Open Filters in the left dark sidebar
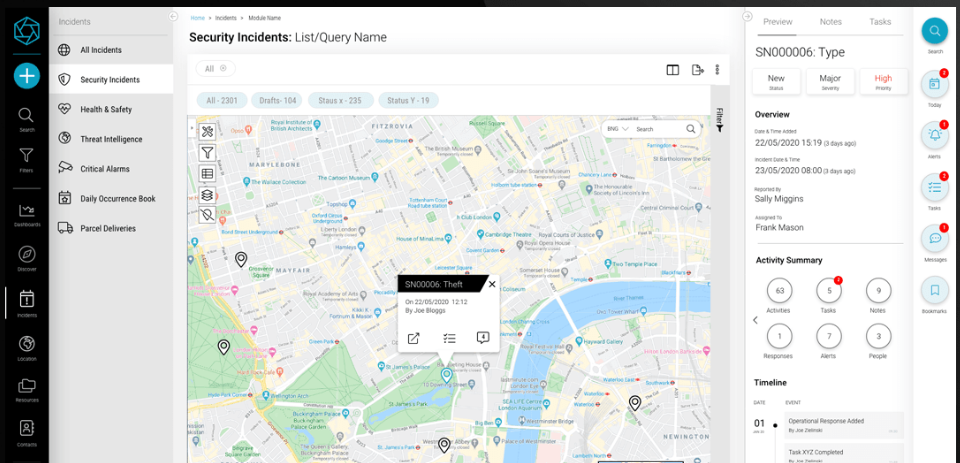Screen dimensions: 960x463 tap(26, 160)
